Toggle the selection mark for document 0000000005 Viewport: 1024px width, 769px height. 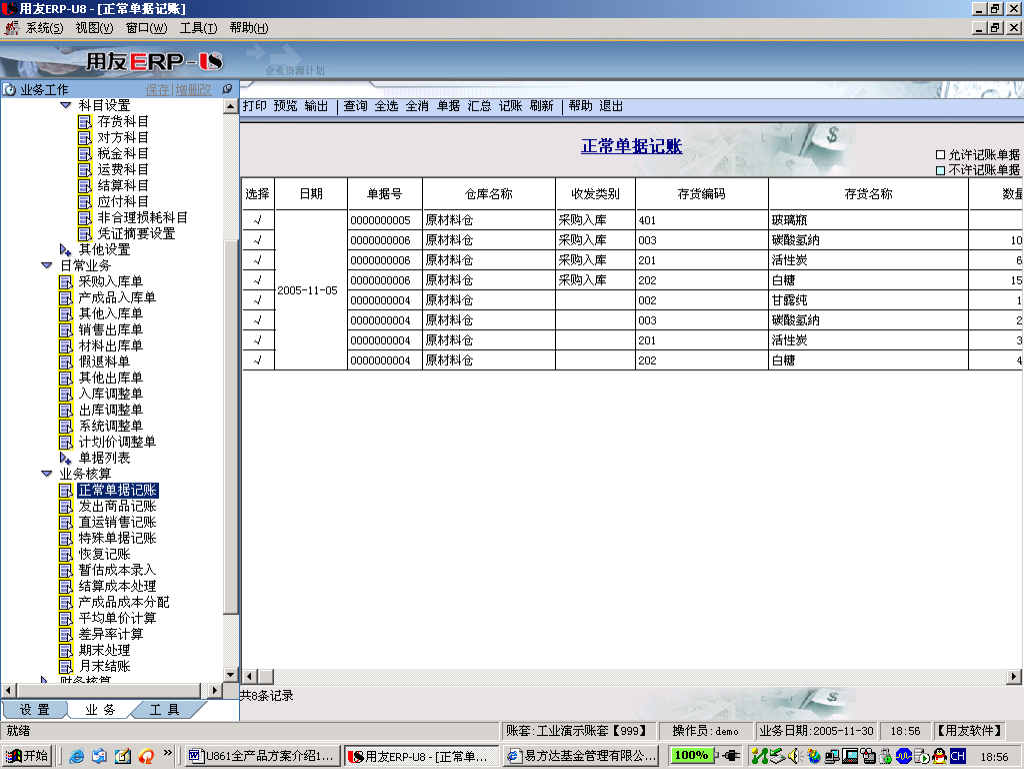[x=257, y=220]
